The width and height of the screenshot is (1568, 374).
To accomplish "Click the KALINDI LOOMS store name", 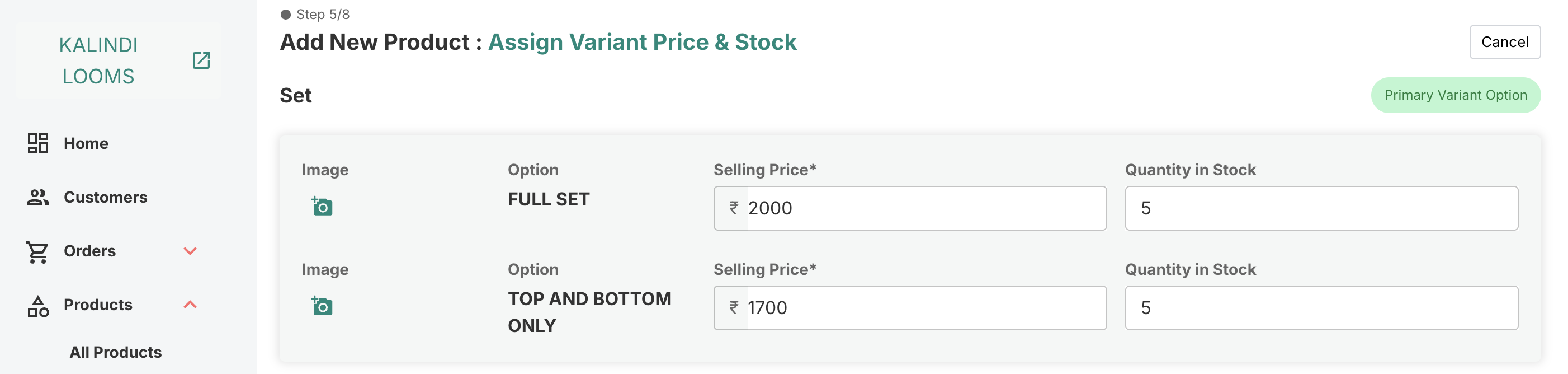I will (x=98, y=60).
